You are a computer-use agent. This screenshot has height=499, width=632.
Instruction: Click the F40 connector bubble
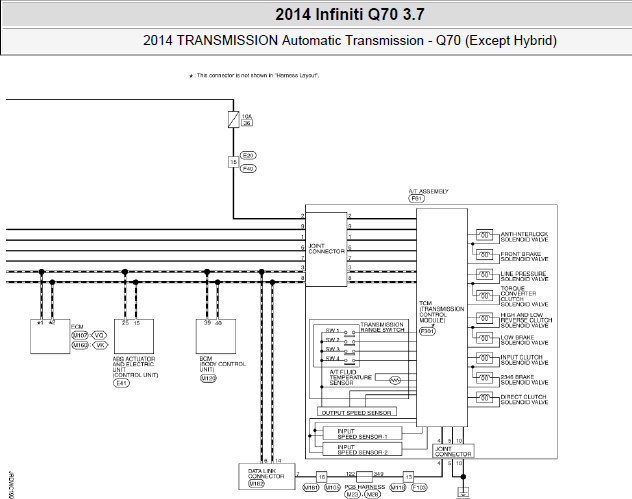click(248, 168)
